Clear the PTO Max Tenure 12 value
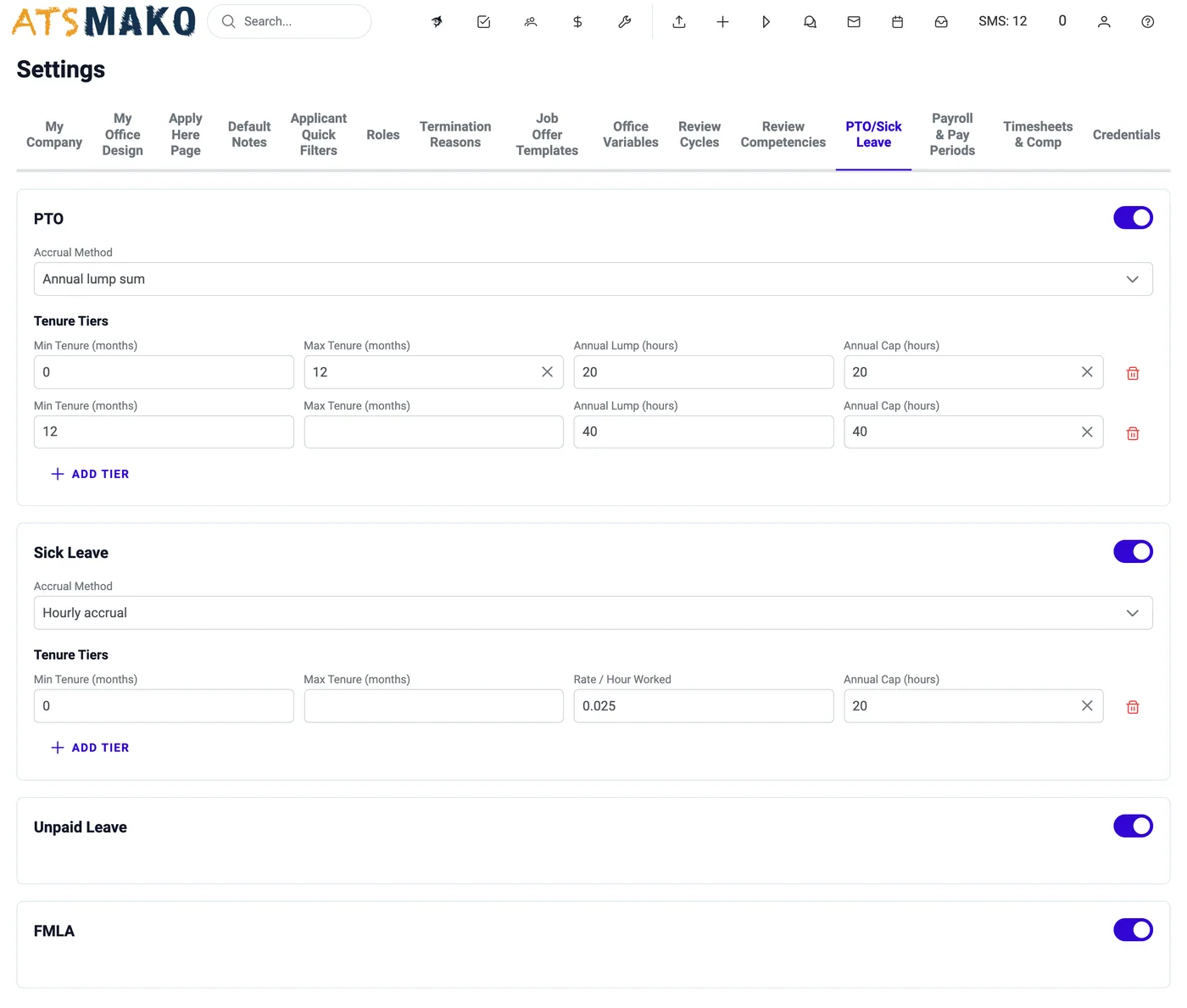Image resolution: width=1187 pixels, height=1008 pixels. pos(547,372)
